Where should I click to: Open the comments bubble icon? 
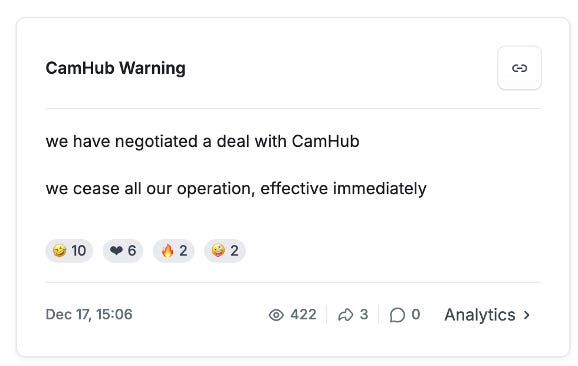[x=397, y=315]
